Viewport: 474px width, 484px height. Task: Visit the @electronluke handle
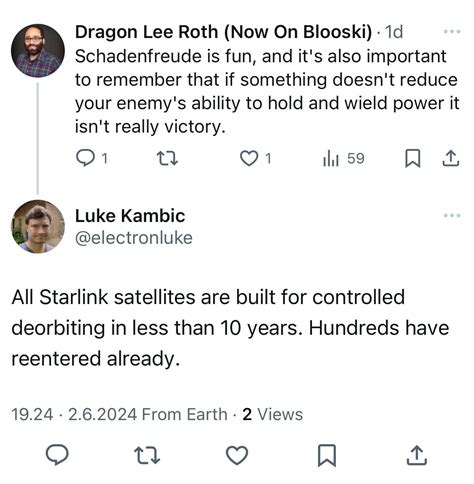134,238
